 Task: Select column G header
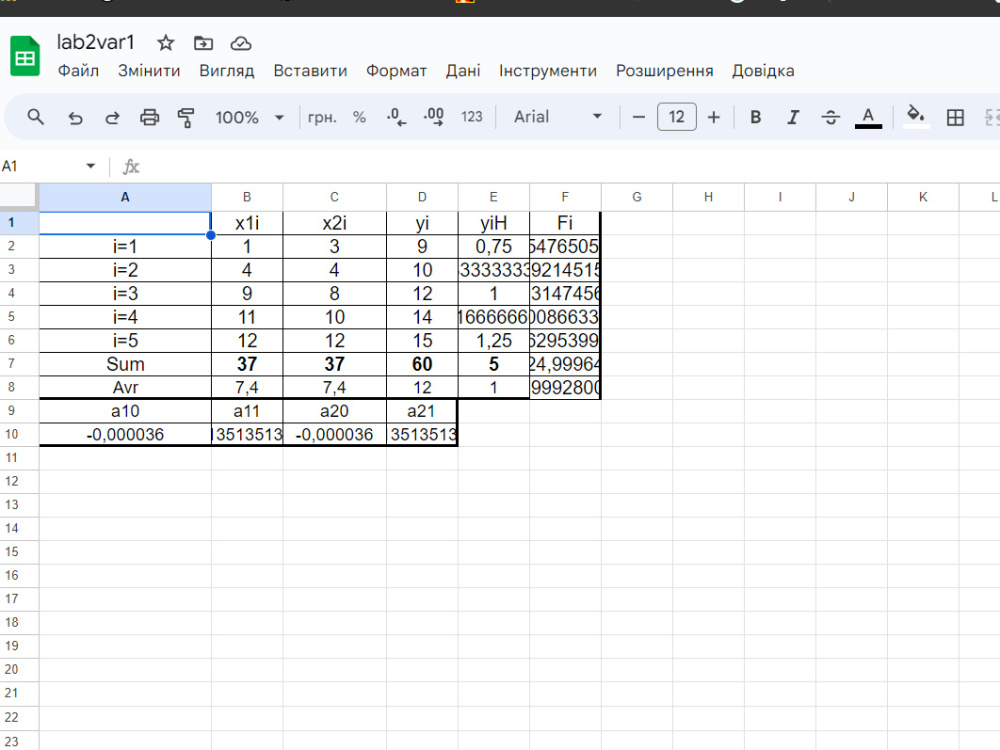636,197
